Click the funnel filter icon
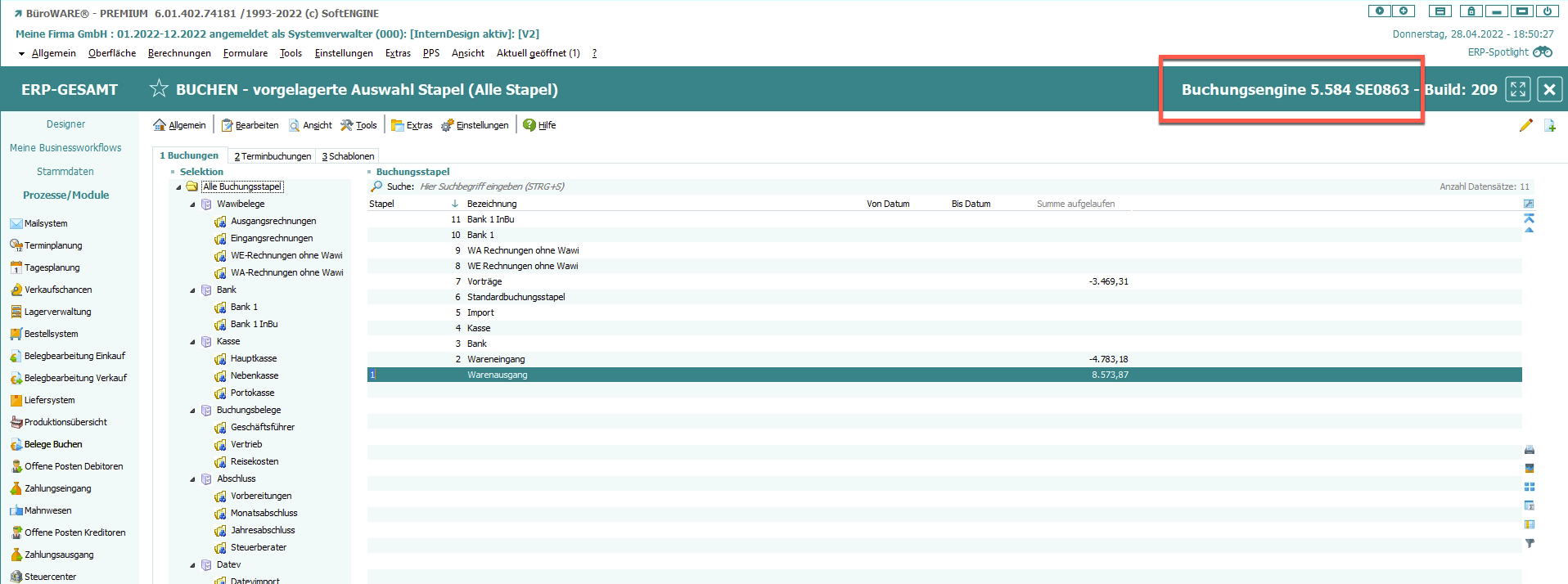Image resolution: width=1568 pixels, height=584 pixels. tap(1529, 543)
